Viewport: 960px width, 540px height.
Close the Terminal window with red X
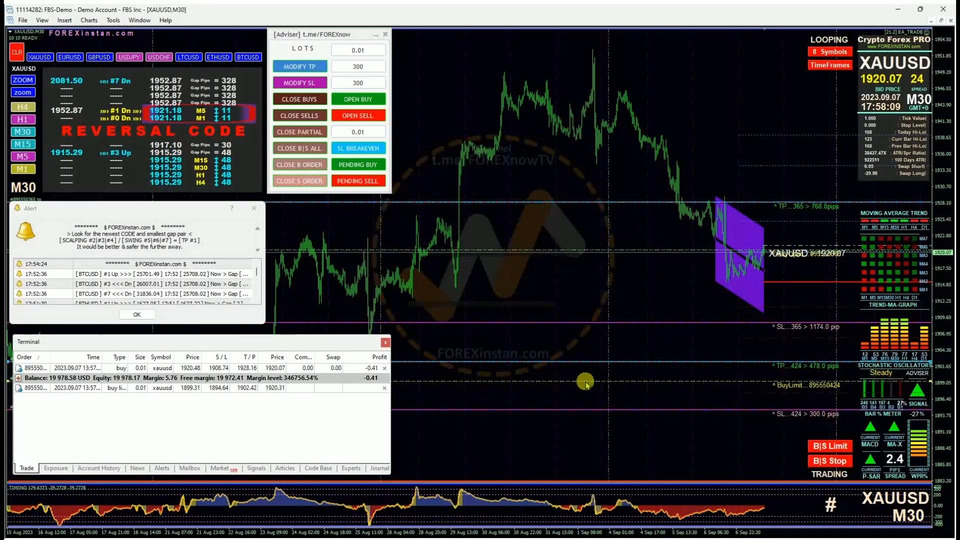click(x=385, y=342)
